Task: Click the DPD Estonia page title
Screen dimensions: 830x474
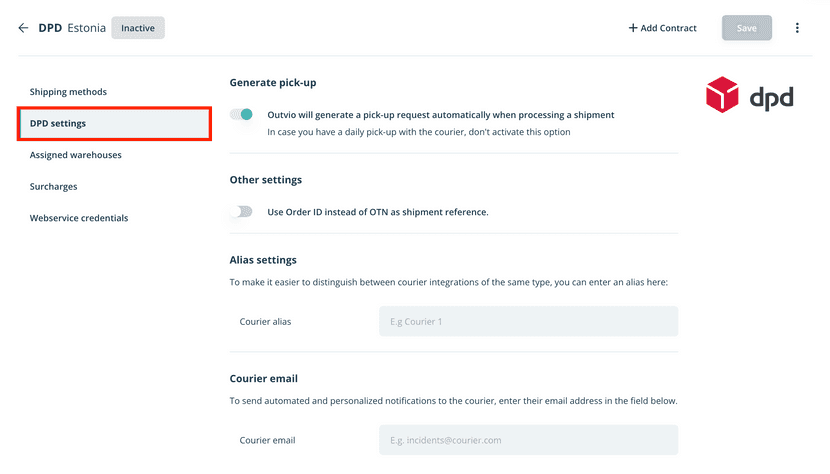Action: pyautogui.click(x=72, y=28)
